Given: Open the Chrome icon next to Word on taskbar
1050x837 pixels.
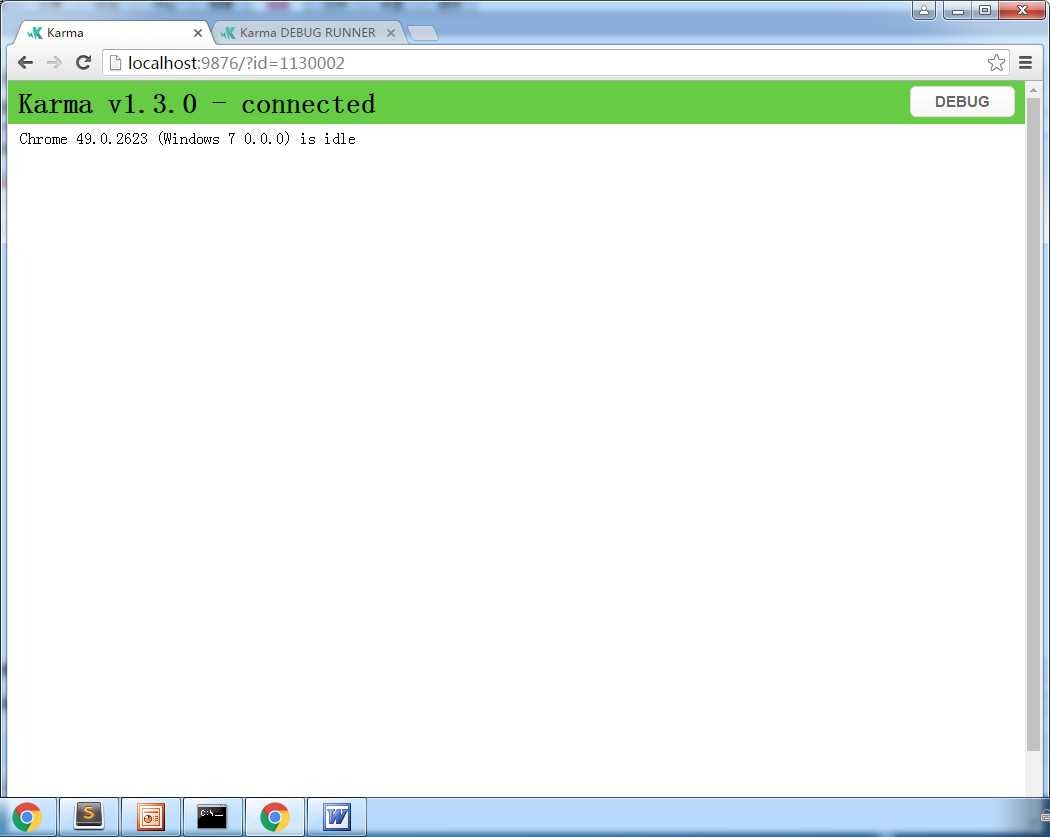Looking at the screenshot, I should click(x=275, y=818).
